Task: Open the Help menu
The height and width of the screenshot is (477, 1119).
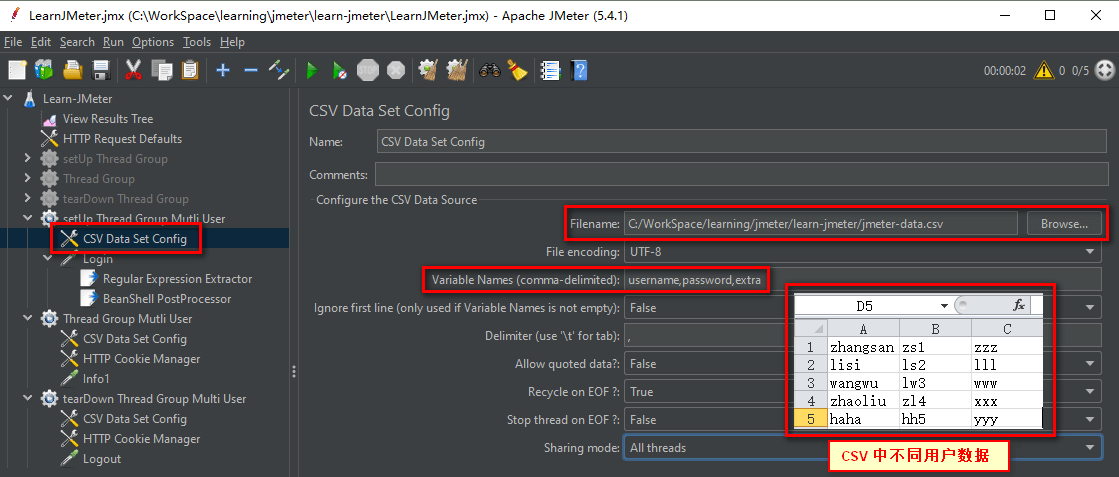Action: (232, 42)
